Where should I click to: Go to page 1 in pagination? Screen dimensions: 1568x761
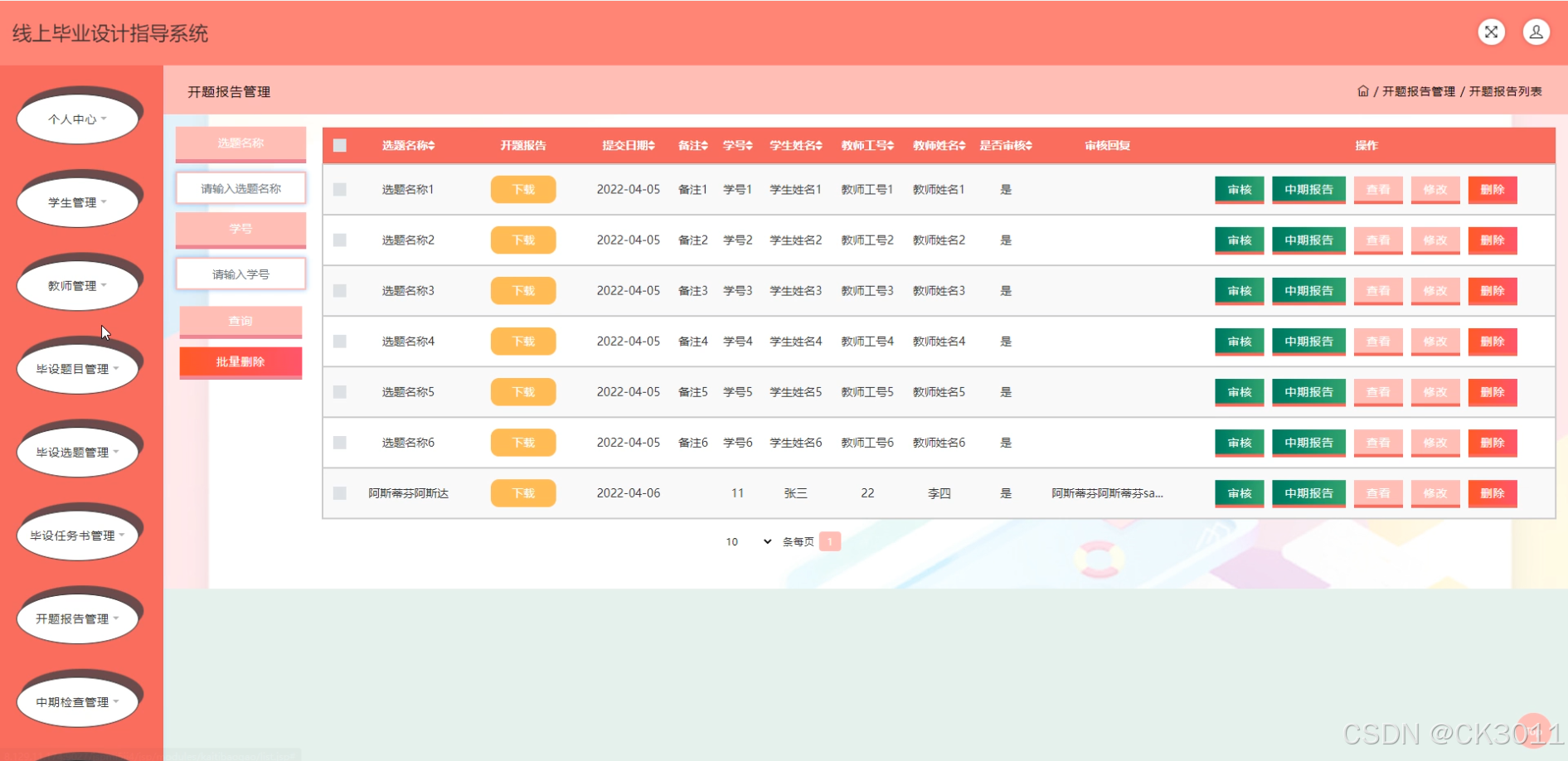pos(830,541)
